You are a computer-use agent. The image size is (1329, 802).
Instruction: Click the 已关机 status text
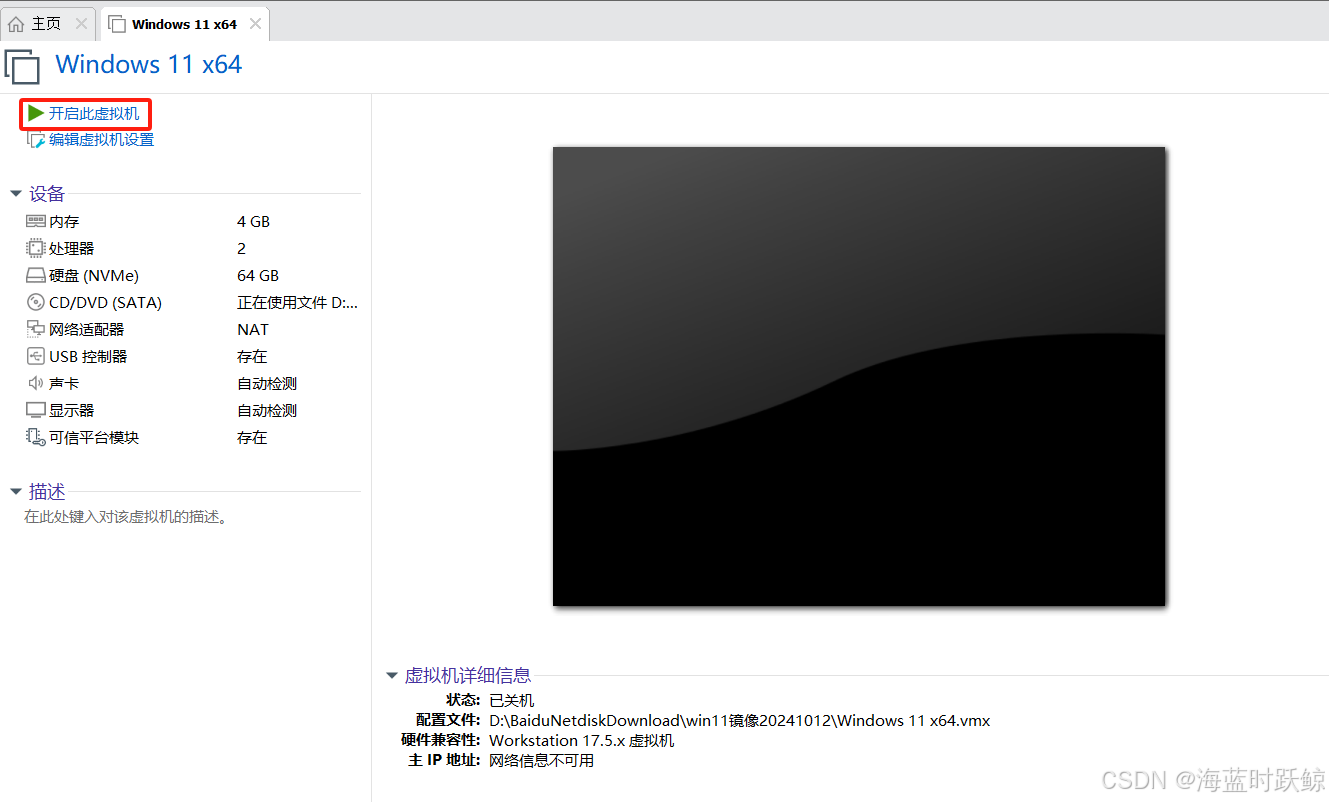pyautogui.click(x=511, y=700)
